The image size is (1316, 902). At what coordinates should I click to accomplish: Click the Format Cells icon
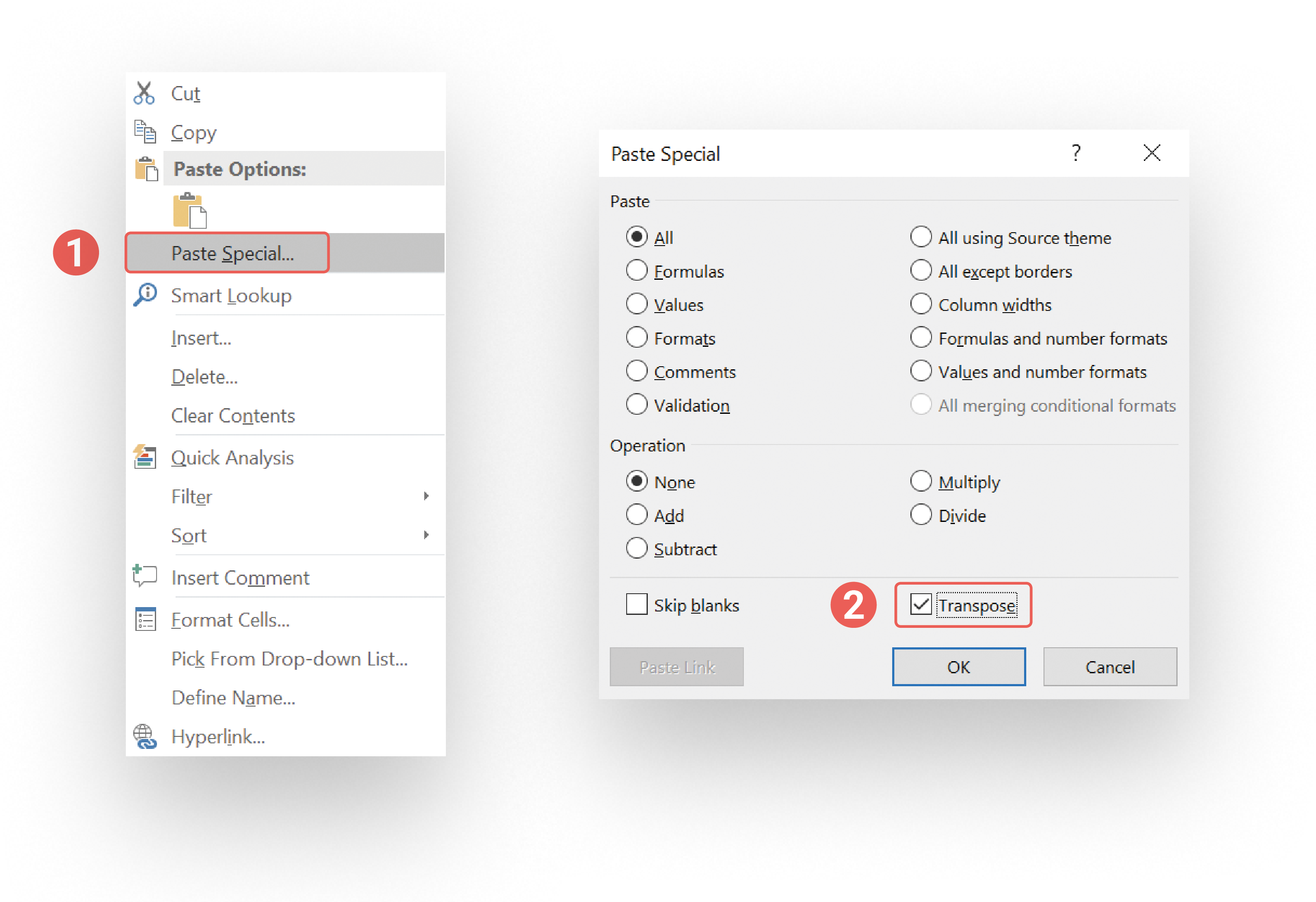click(146, 620)
